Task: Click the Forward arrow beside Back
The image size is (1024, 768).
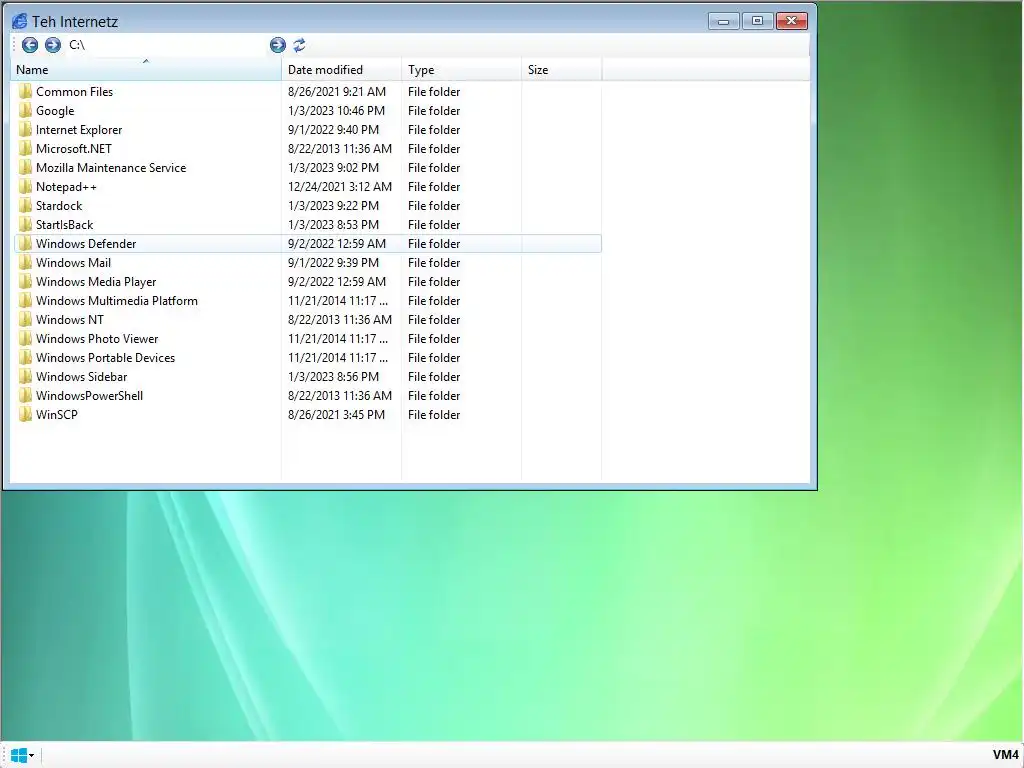Action: pos(53,44)
